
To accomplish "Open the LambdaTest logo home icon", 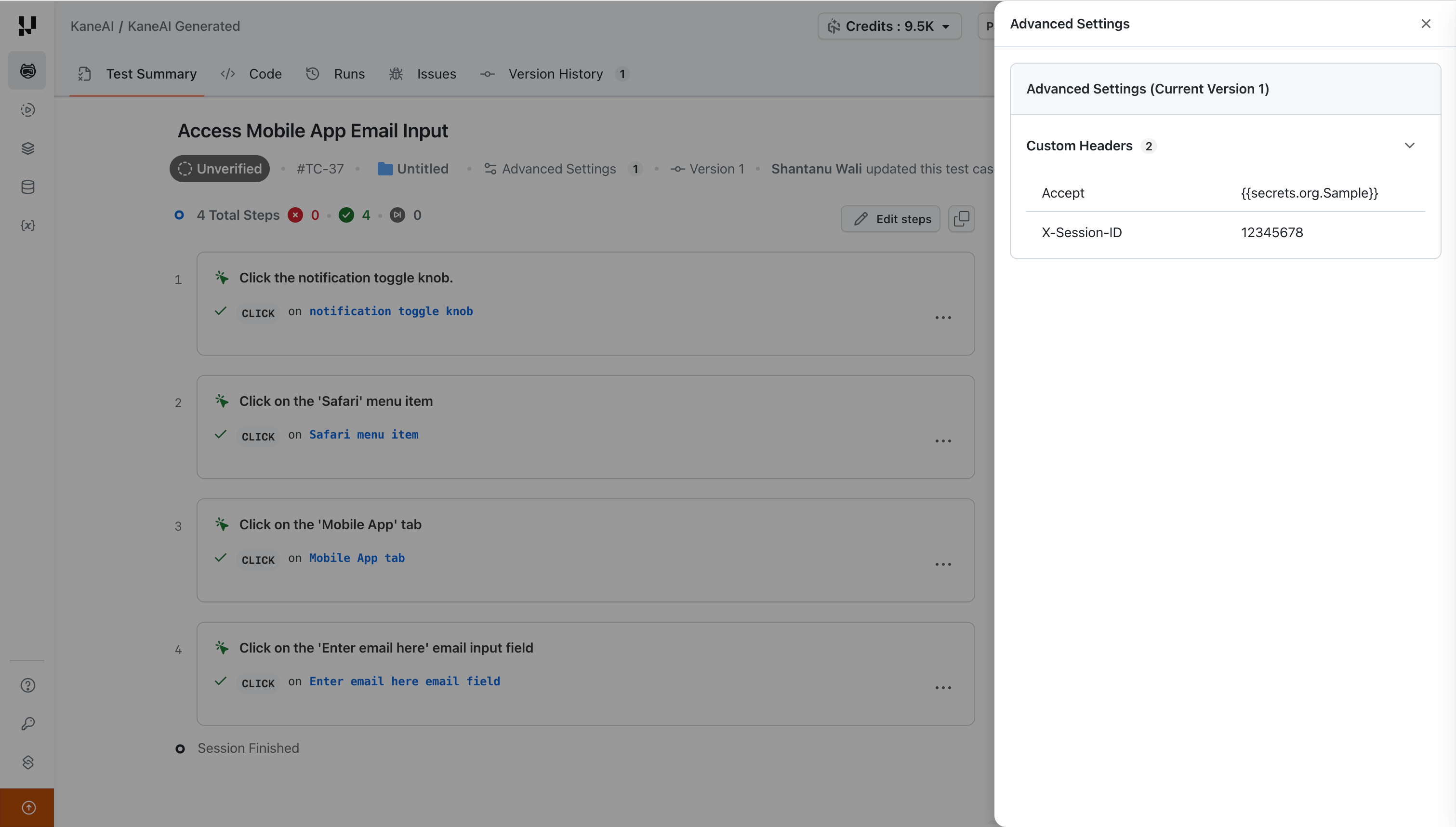I will point(26,26).
